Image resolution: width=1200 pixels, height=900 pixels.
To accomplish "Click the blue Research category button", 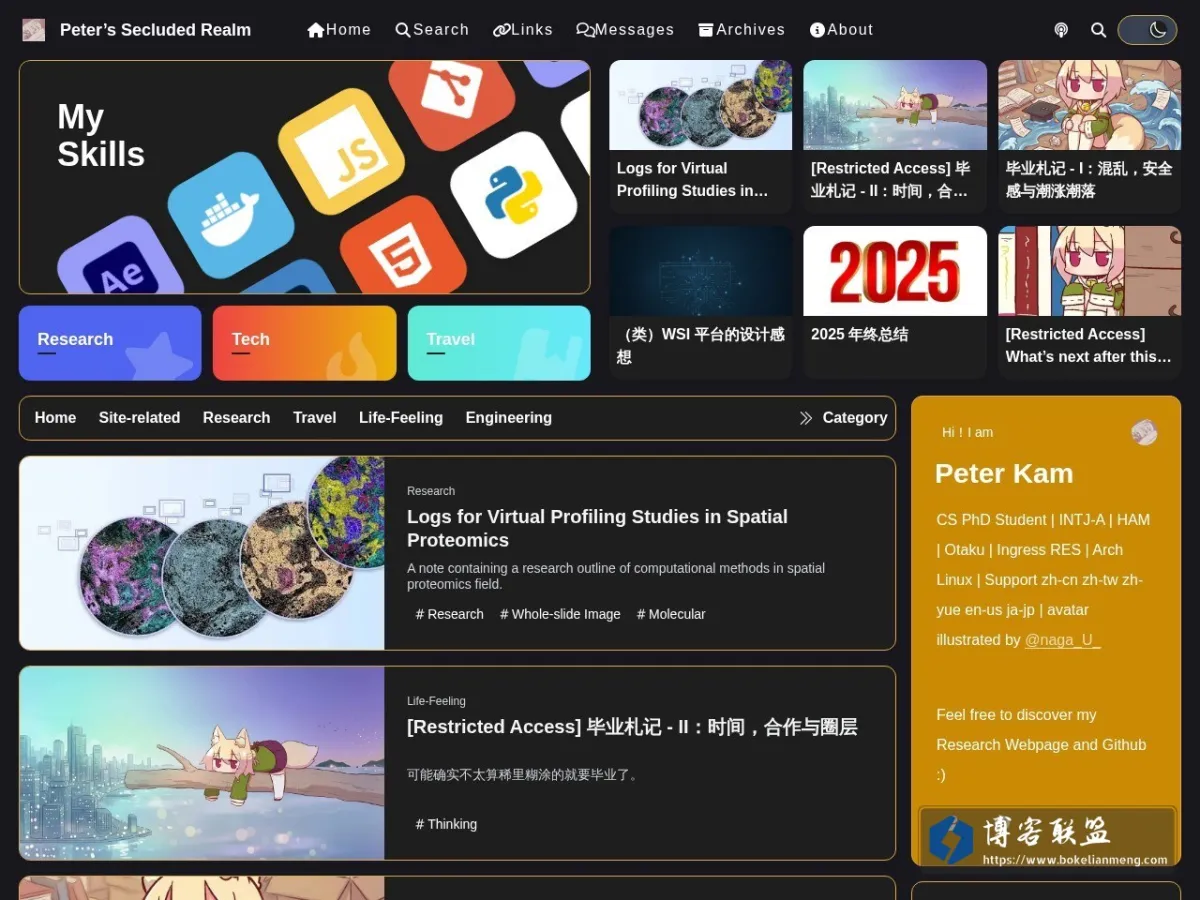I will 110,343.
